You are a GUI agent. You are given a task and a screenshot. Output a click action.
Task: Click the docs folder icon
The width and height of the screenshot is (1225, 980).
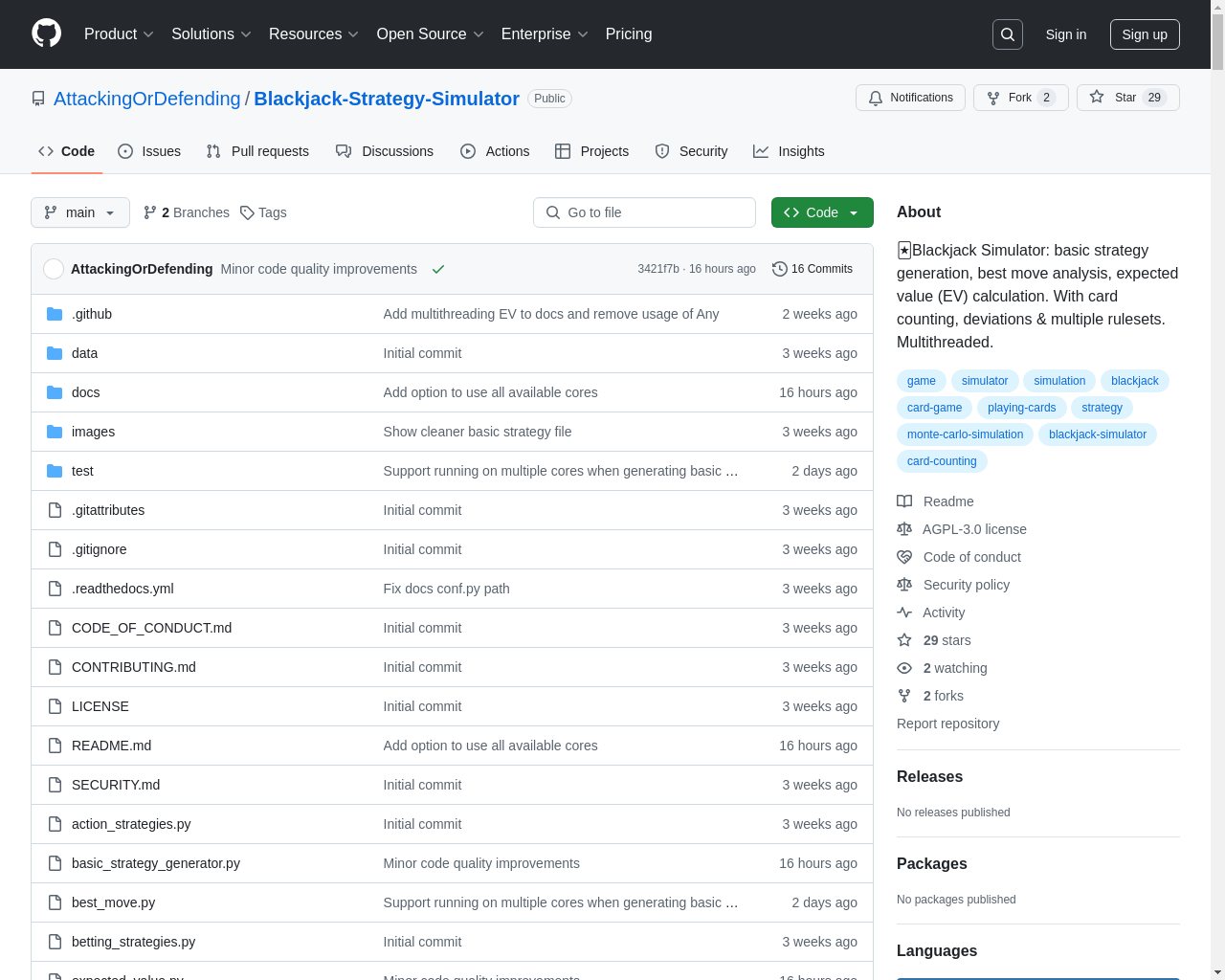point(55,392)
